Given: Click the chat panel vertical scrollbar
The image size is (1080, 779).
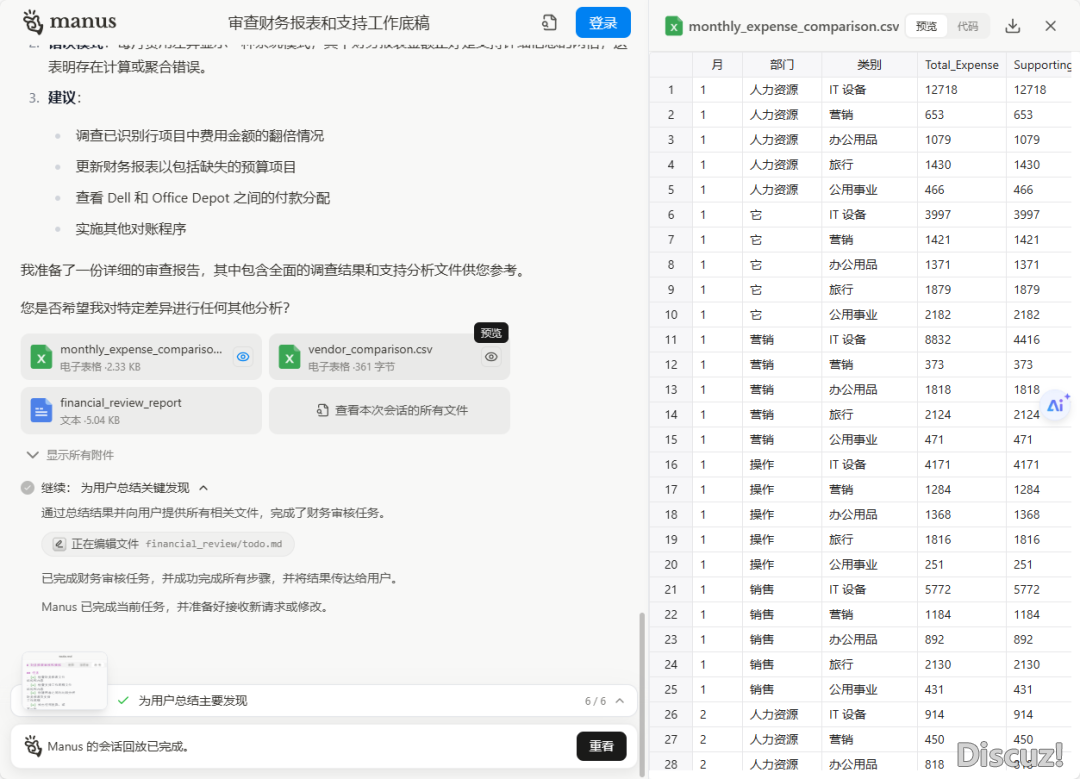Looking at the screenshot, I should click(642, 692).
